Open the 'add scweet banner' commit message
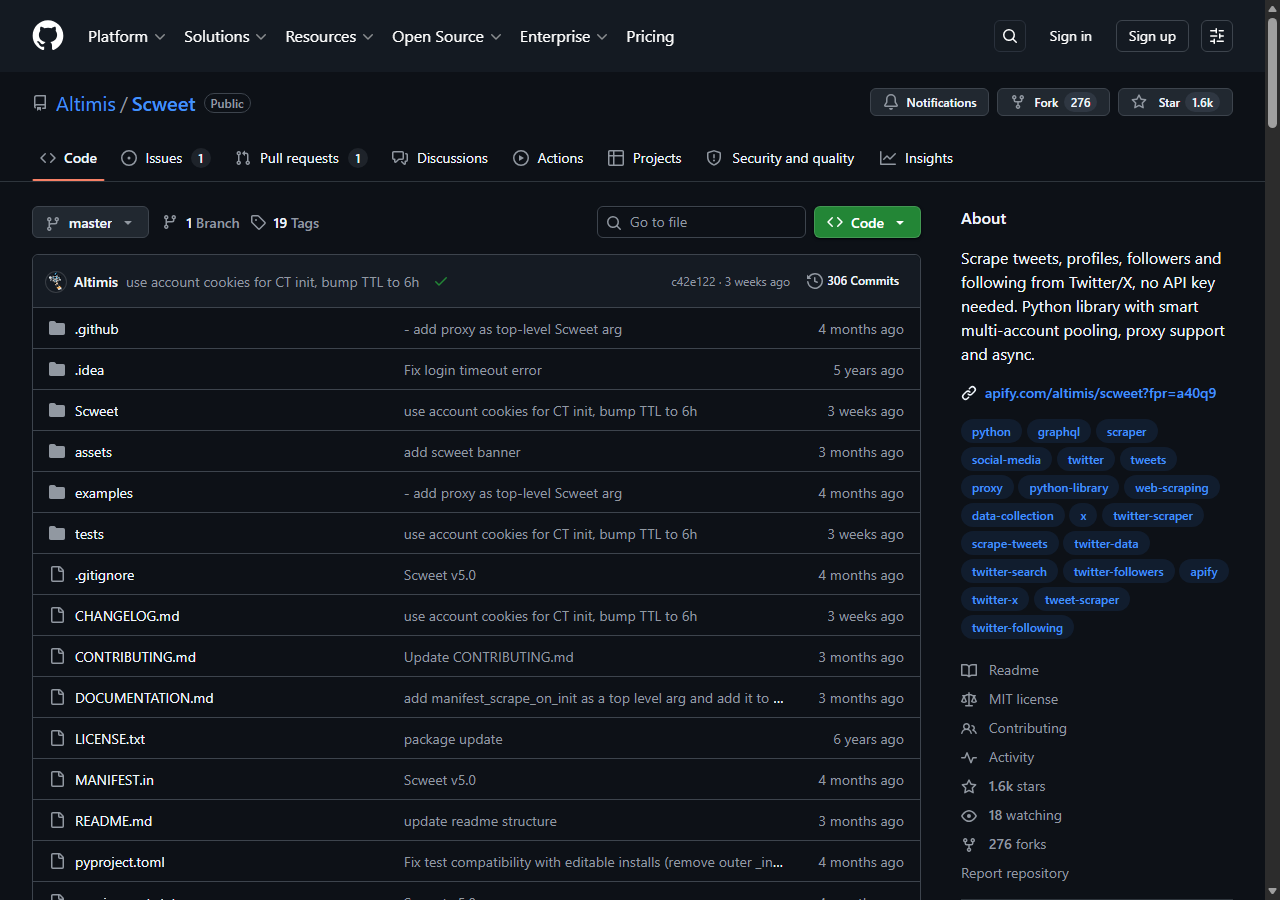The width and height of the screenshot is (1280, 900). [462, 452]
